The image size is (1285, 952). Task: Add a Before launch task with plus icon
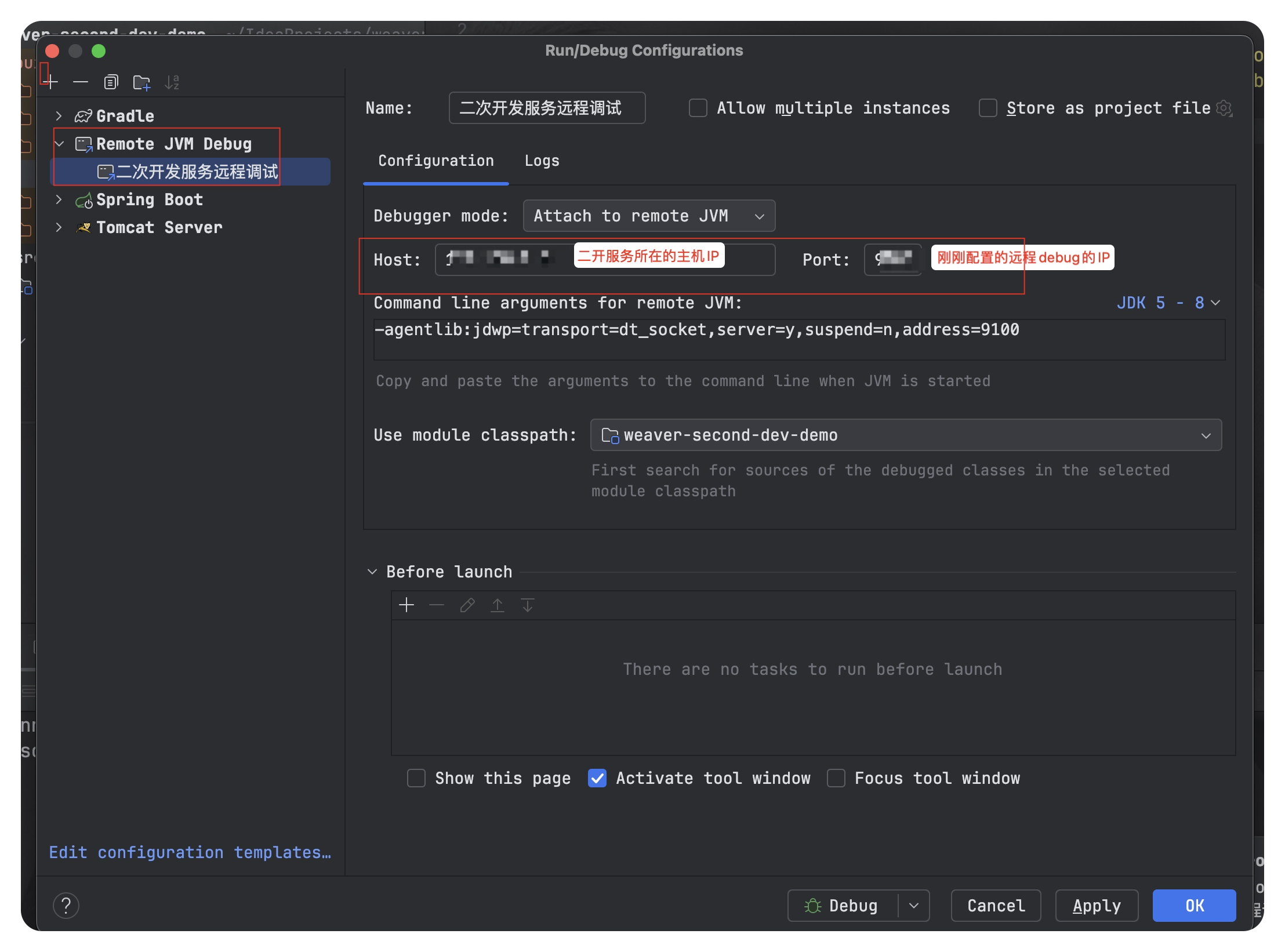tap(406, 605)
